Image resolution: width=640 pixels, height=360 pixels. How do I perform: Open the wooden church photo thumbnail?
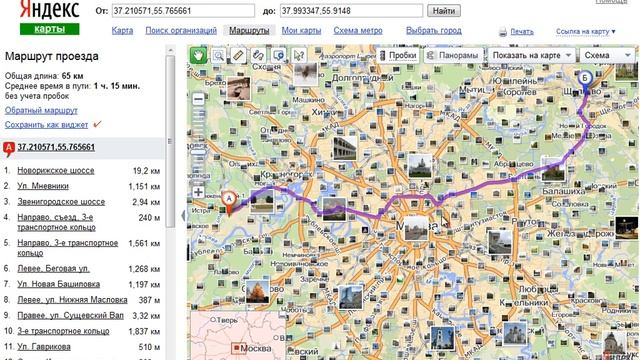(x=257, y=292)
